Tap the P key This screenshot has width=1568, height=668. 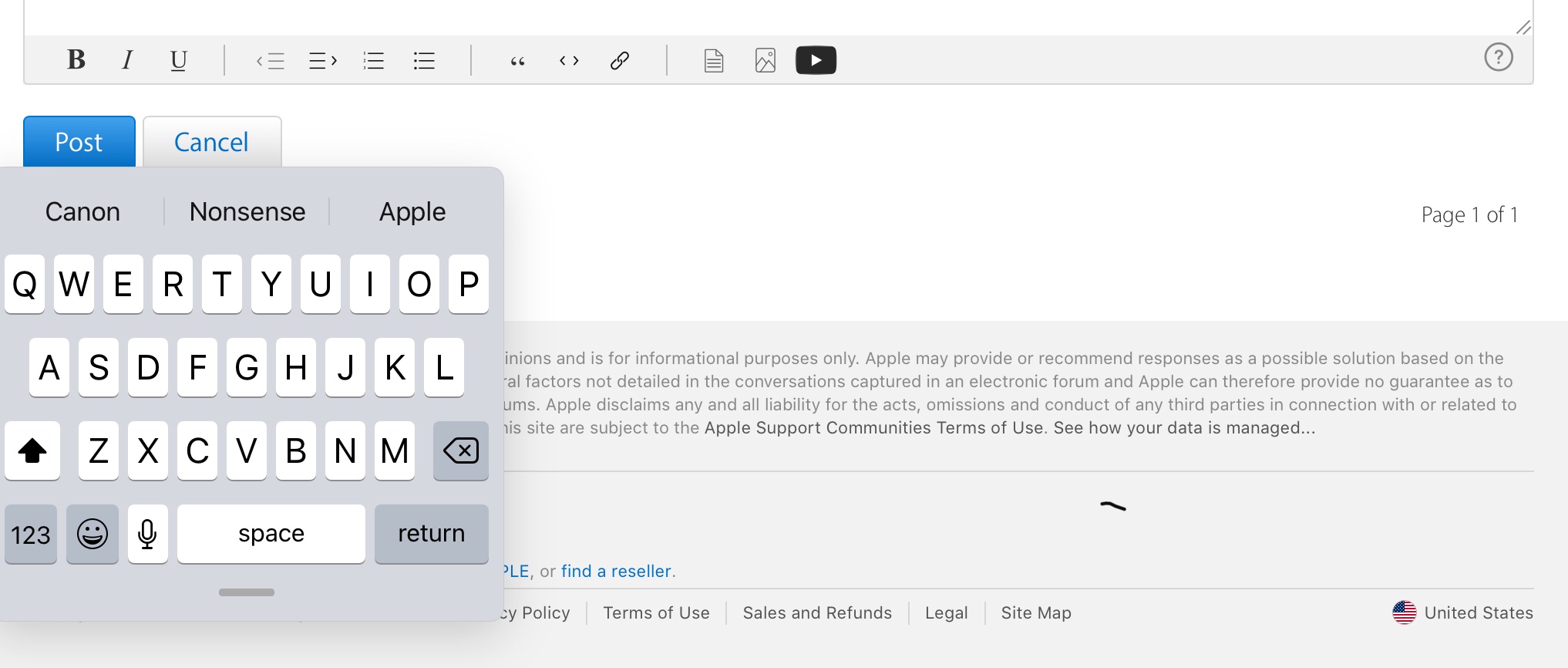[x=469, y=284]
